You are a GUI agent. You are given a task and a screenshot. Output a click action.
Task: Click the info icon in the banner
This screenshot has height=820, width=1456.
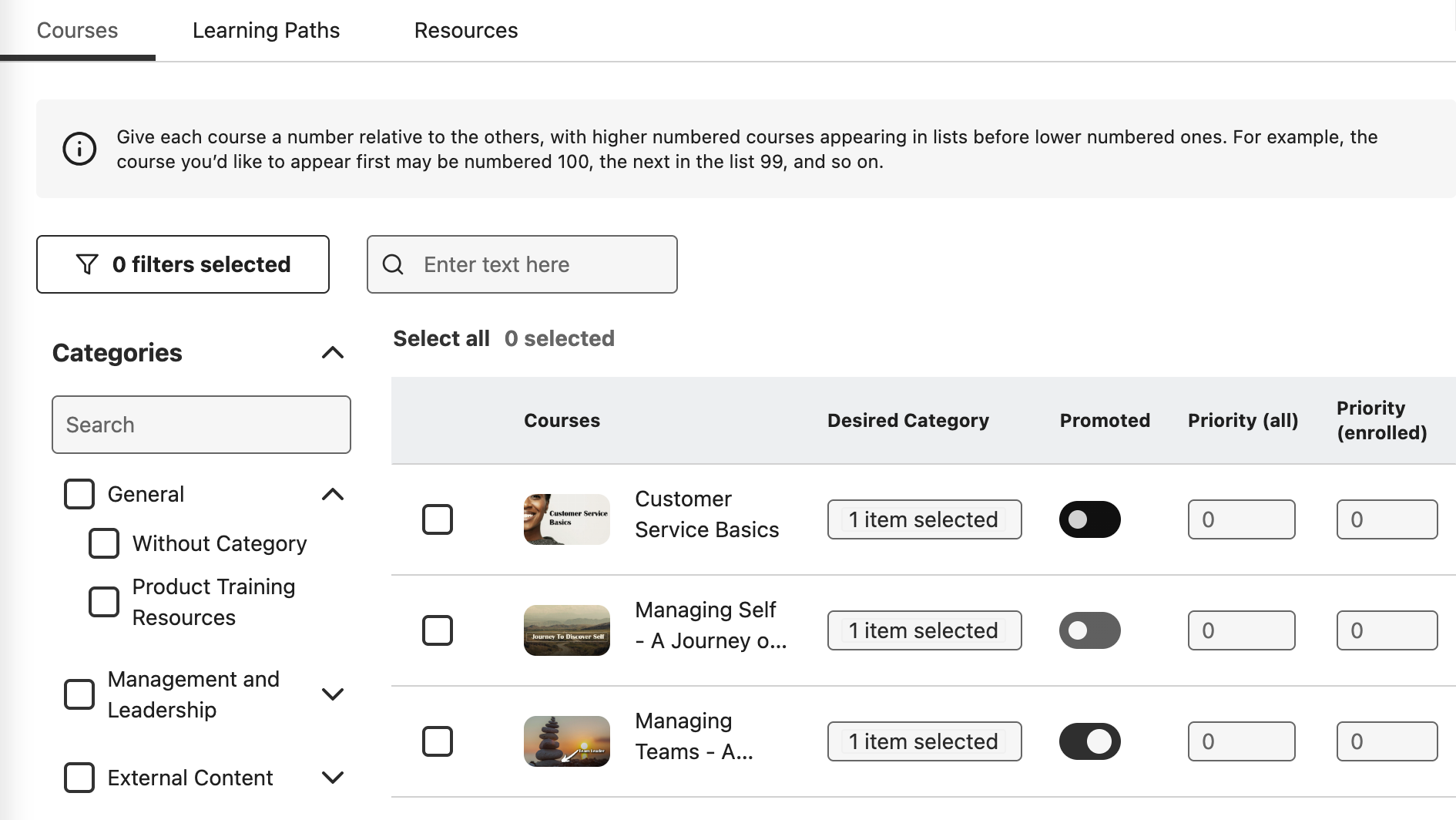coord(79,149)
